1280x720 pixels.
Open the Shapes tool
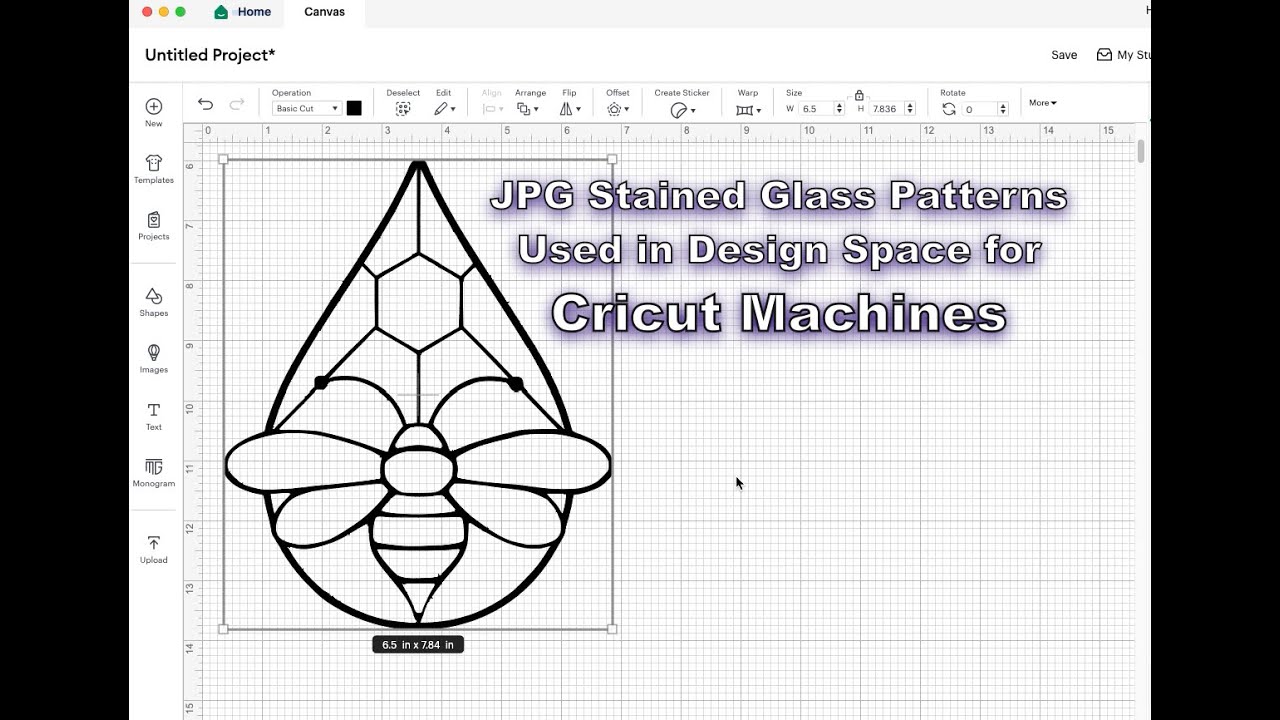pyautogui.click(x=153, y=296)
